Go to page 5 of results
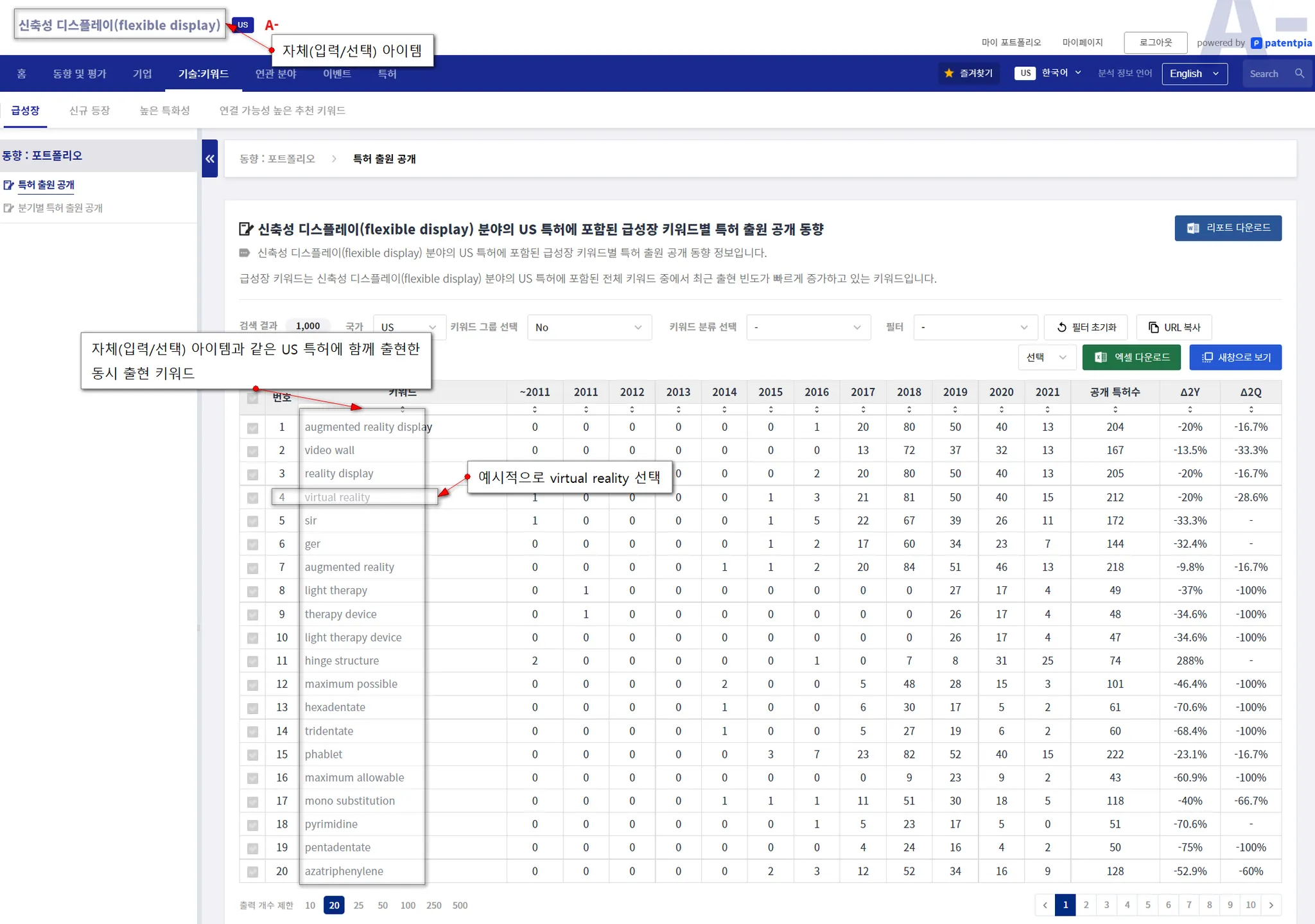Image resolution: width=1315 pixels, height=924 pixels. tap(1147, 905)
